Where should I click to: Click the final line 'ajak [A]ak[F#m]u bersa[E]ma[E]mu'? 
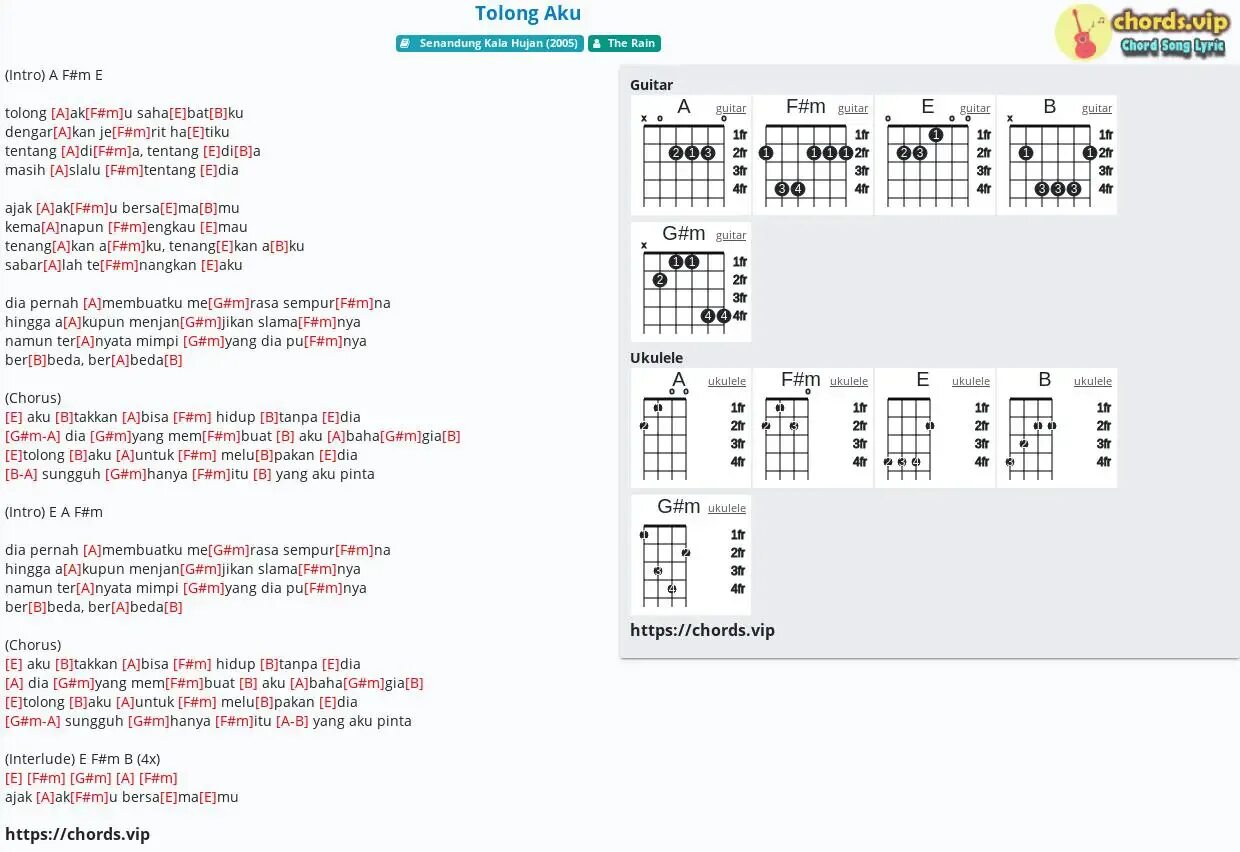(x=122, y=797)
